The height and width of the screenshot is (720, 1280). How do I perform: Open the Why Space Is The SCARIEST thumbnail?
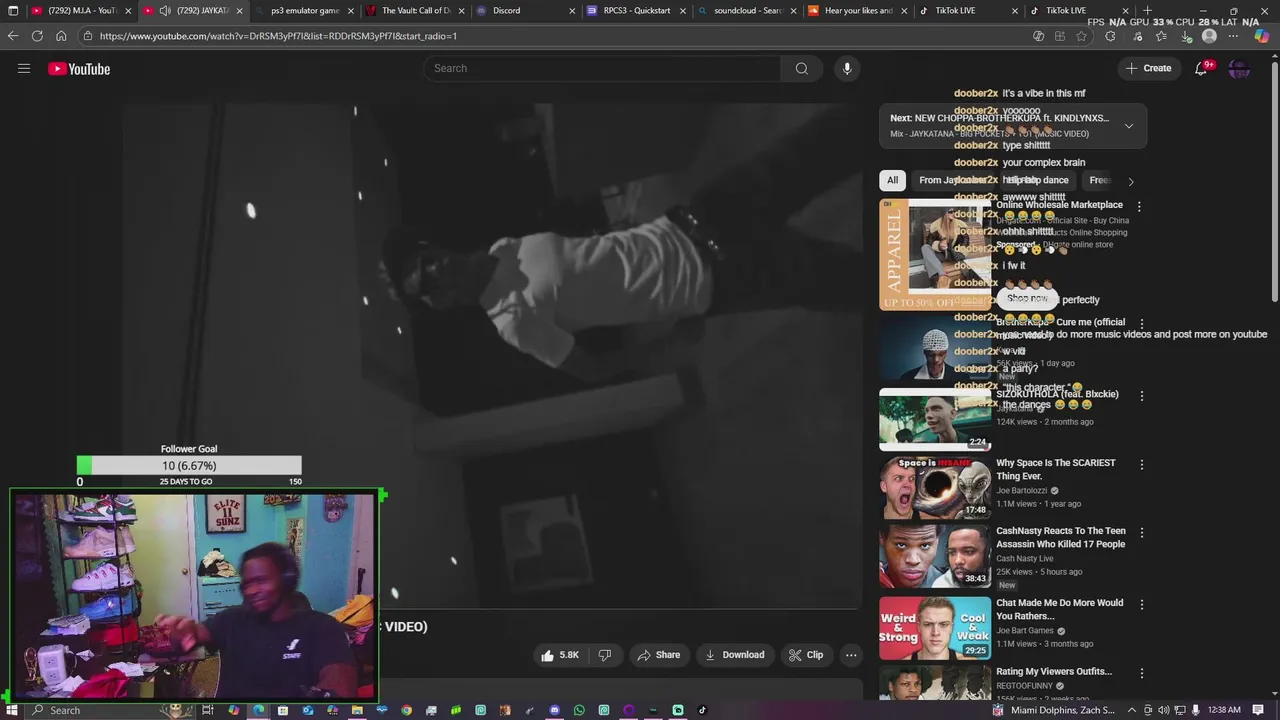(935, 488)
